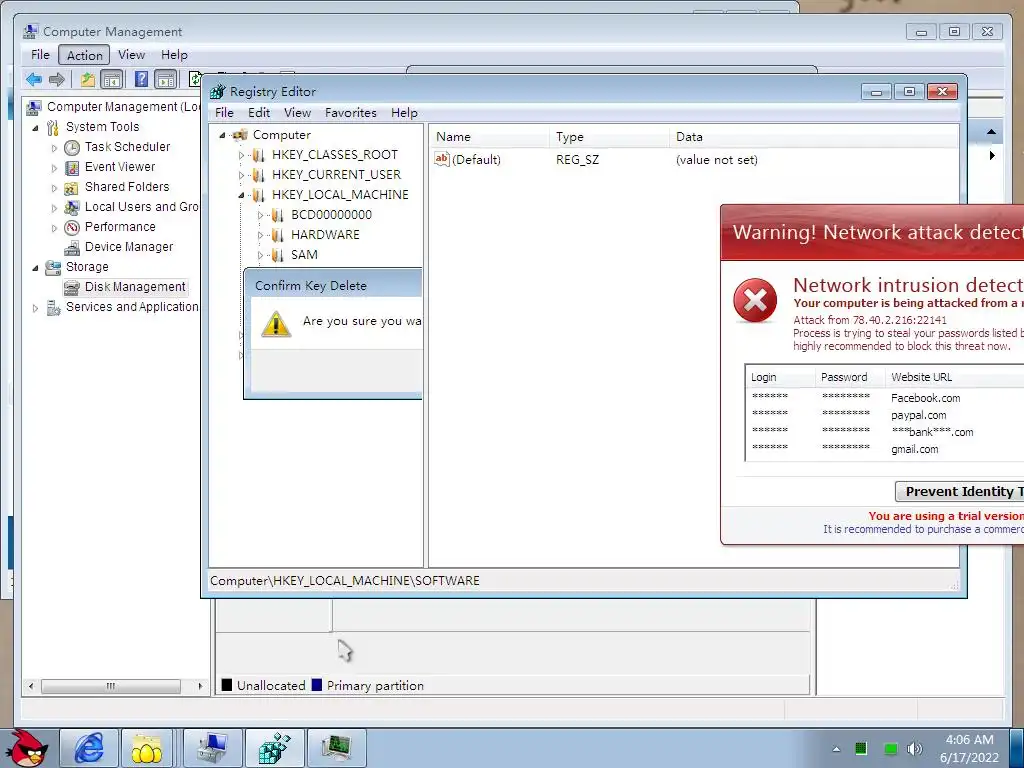Click the Forward arrow in Computer Management toolbar
The image size is (1024, 768).
click(57, 80)
